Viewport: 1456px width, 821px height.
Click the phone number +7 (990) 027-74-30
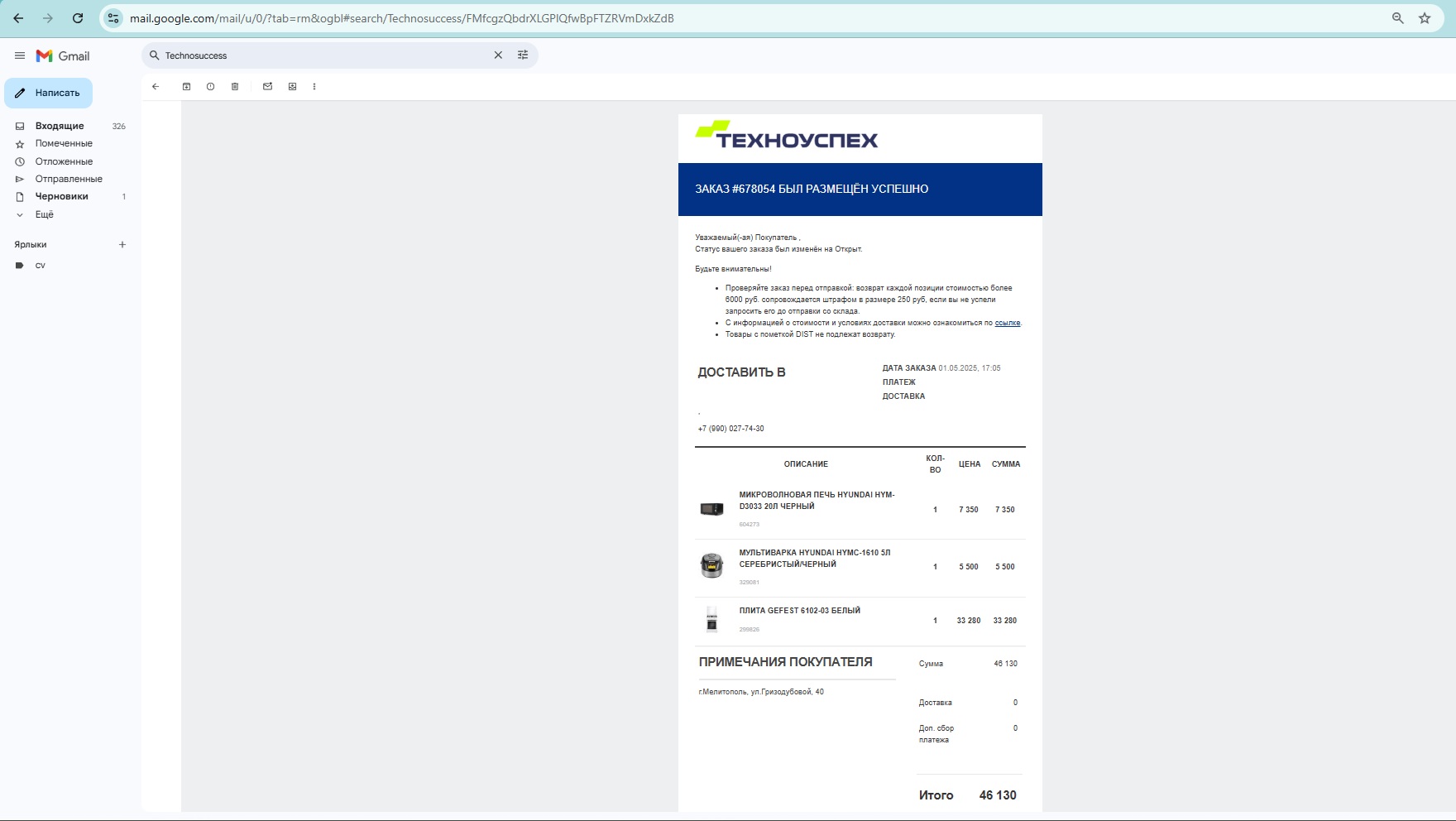pos(730,429)
